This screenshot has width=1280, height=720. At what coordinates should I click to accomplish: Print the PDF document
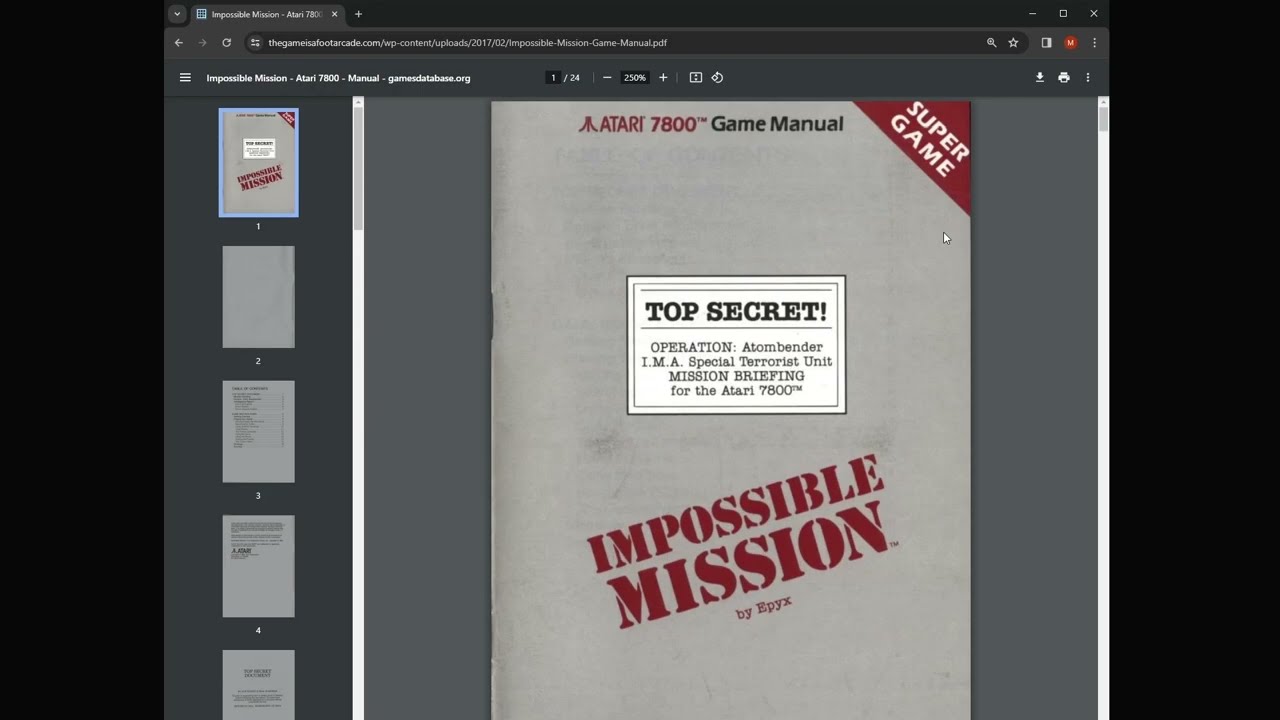pyautogui.click(x=1064, y=77)
